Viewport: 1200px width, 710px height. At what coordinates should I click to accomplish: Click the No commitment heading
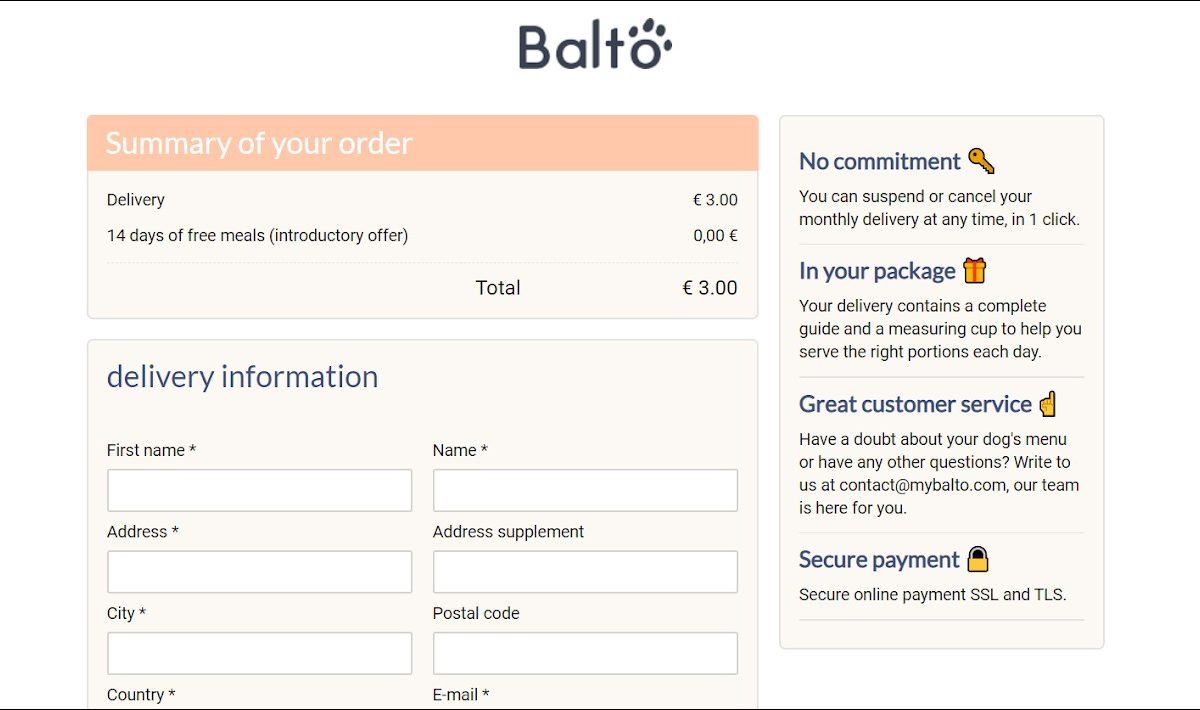click(x=879, y=161)
